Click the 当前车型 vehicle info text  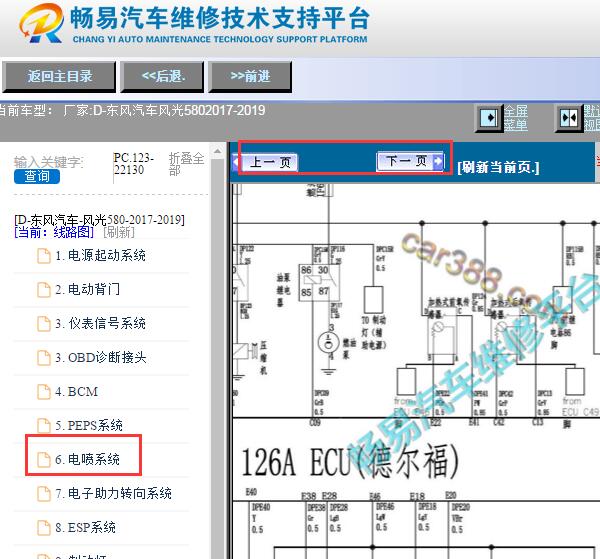[x=132, y=111]
